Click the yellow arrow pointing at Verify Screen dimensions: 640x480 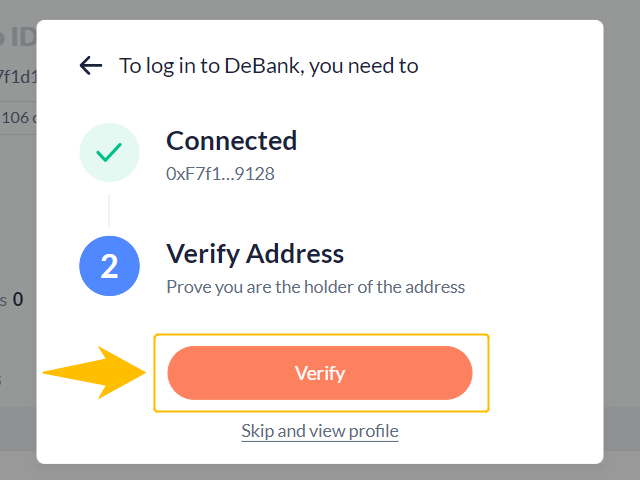(94, 372)
